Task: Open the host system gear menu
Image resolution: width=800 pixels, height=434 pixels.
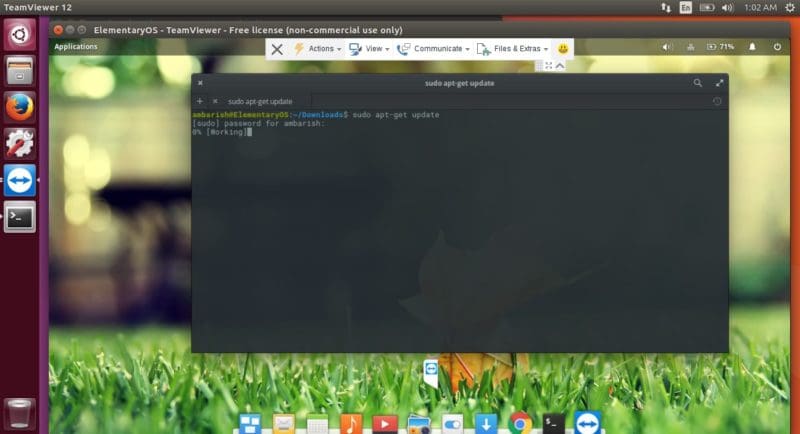Action: click(x=790, y=8)
